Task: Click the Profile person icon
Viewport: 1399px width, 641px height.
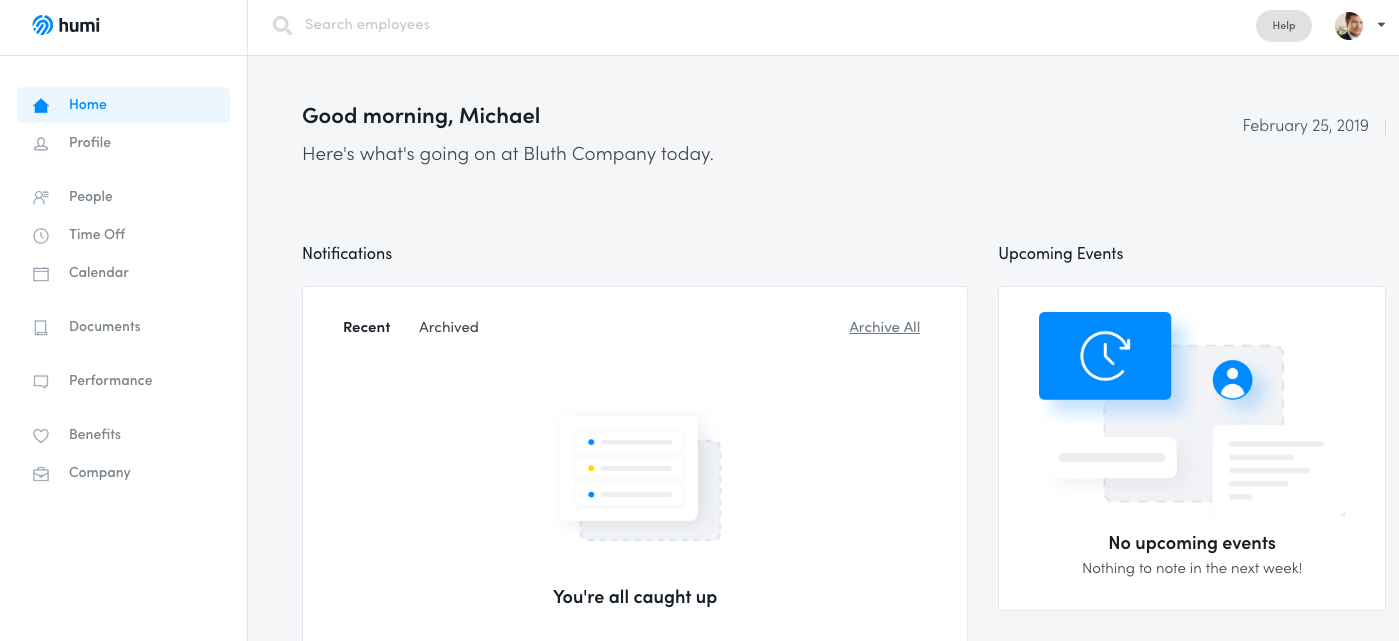Action: (x=41, y=143)
